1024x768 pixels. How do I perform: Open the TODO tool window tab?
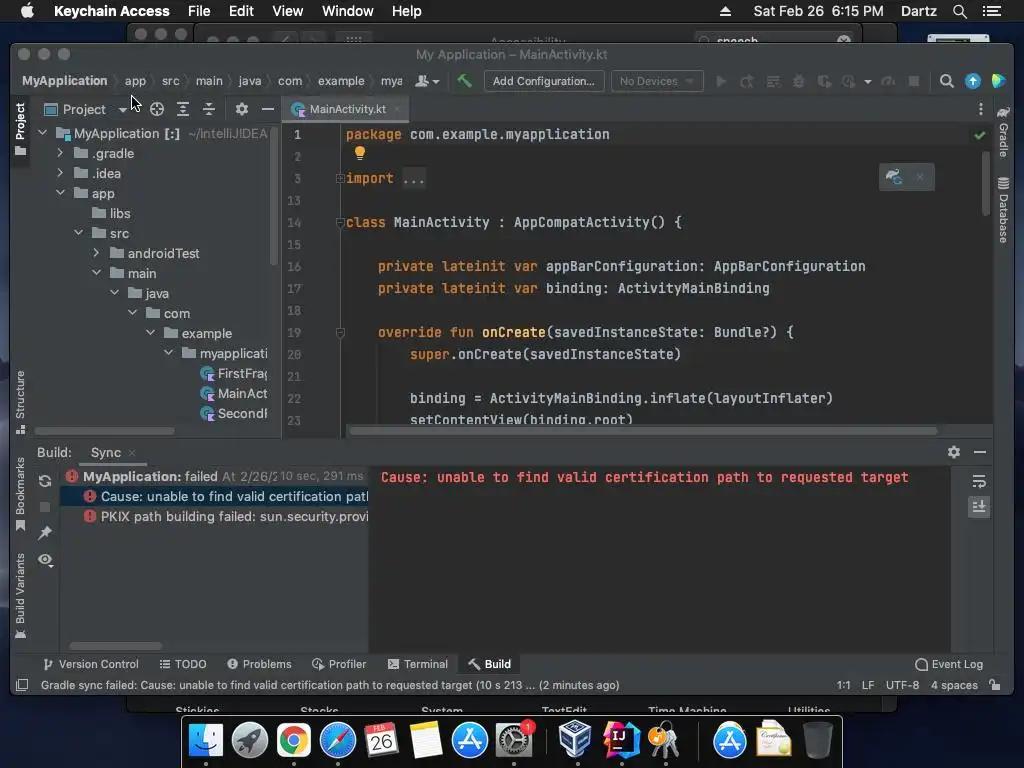point(183,664)
